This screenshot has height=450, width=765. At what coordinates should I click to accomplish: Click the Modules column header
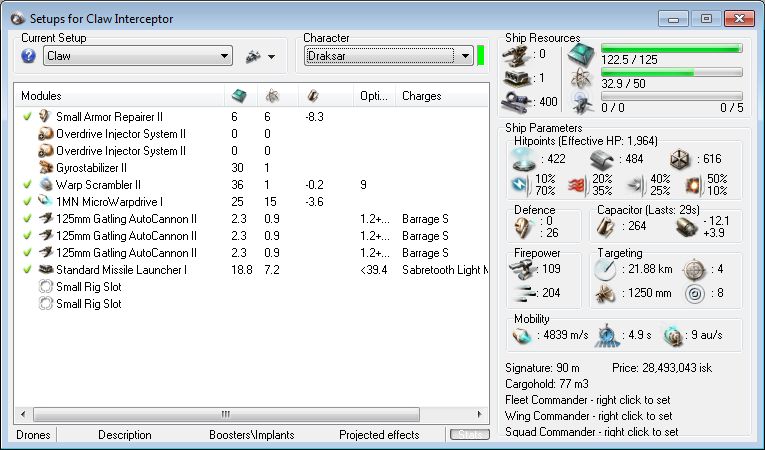point(120,96)
